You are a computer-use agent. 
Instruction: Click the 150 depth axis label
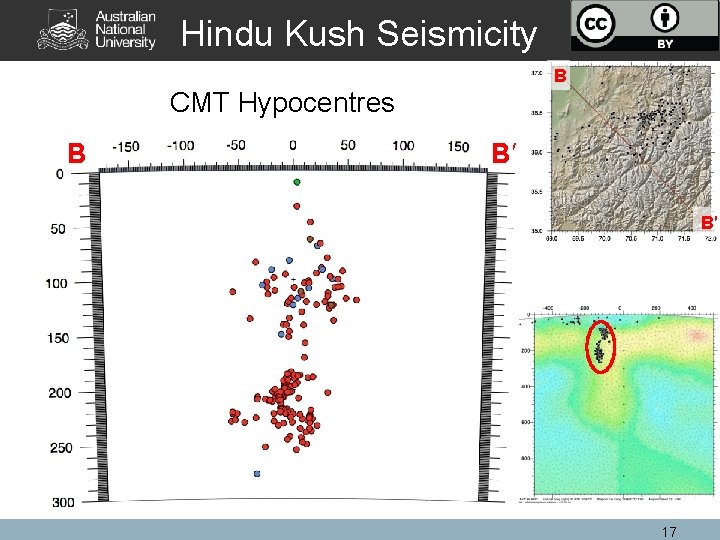coord(58,338)
